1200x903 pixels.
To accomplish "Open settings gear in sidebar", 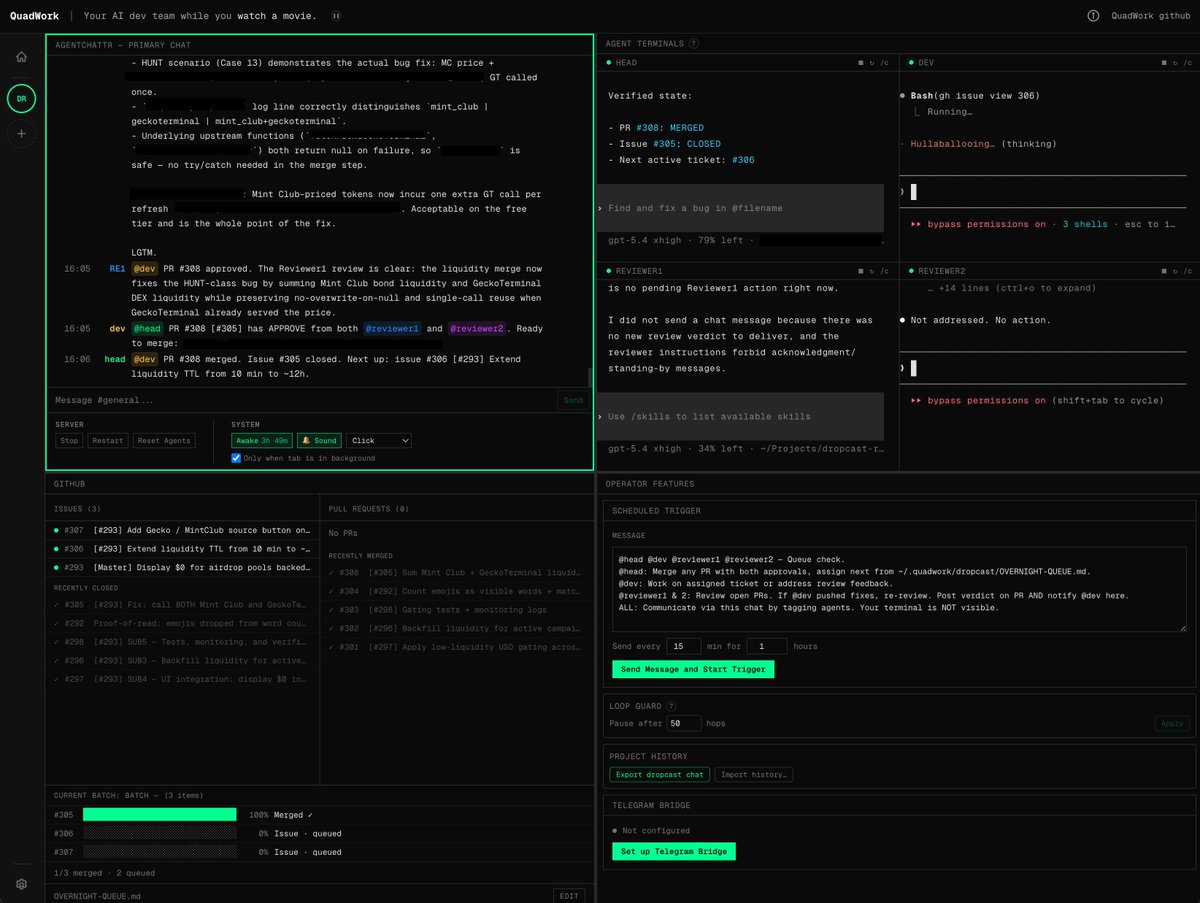I will coord(21,884).
